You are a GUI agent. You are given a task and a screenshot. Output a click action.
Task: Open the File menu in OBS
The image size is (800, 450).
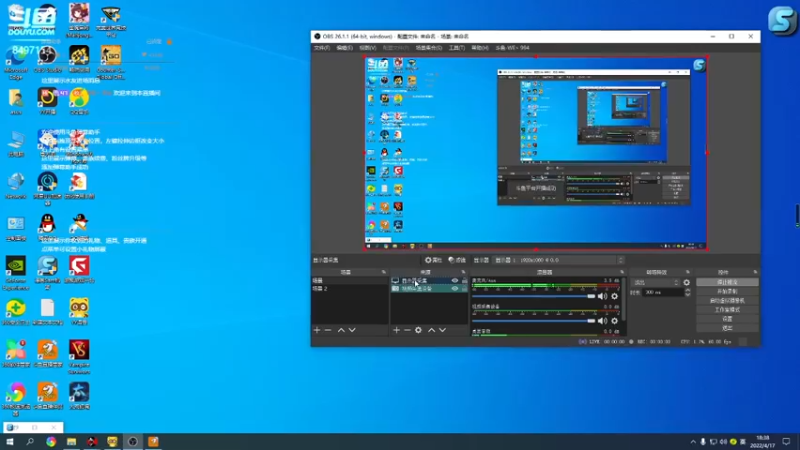322,48
